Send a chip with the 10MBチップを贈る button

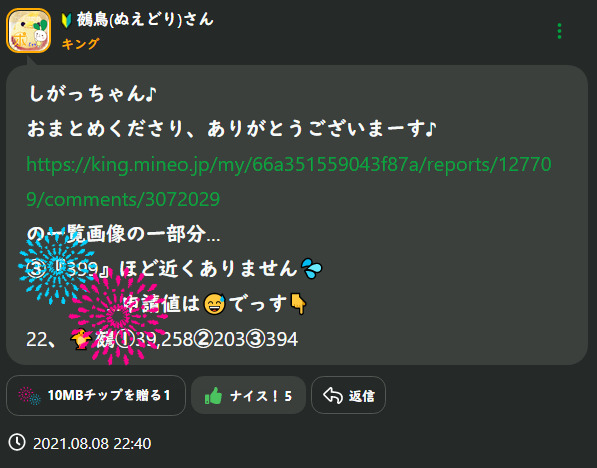(96, 395)
